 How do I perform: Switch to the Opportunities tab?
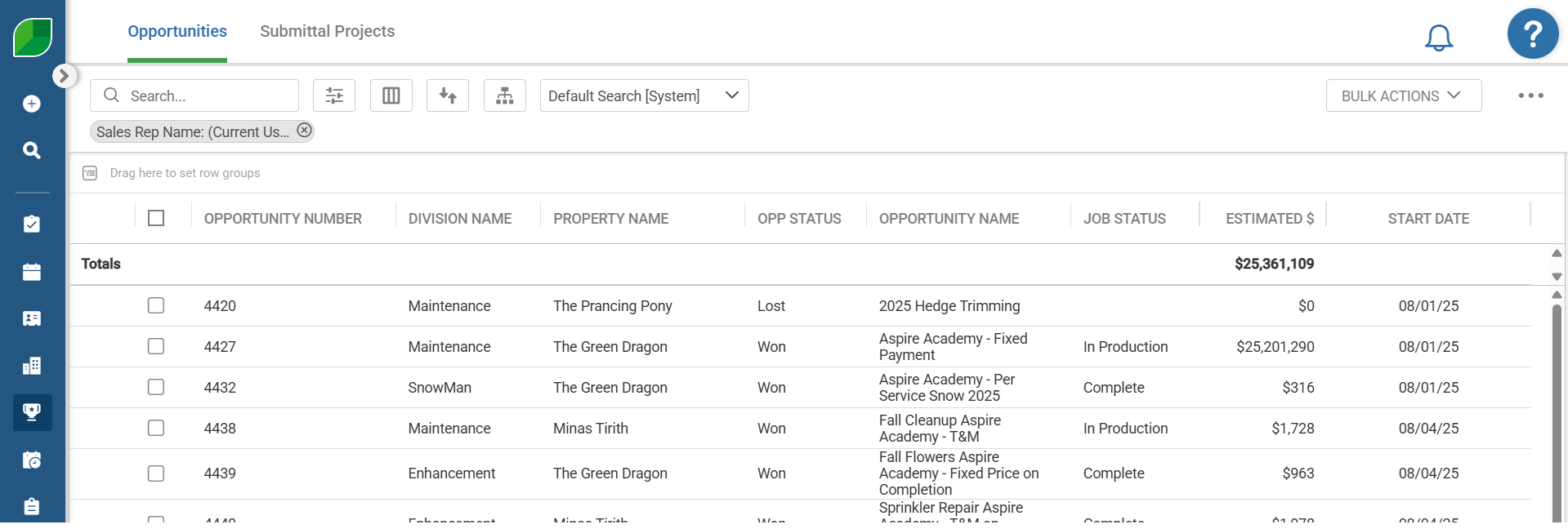[x=177, y=31]
